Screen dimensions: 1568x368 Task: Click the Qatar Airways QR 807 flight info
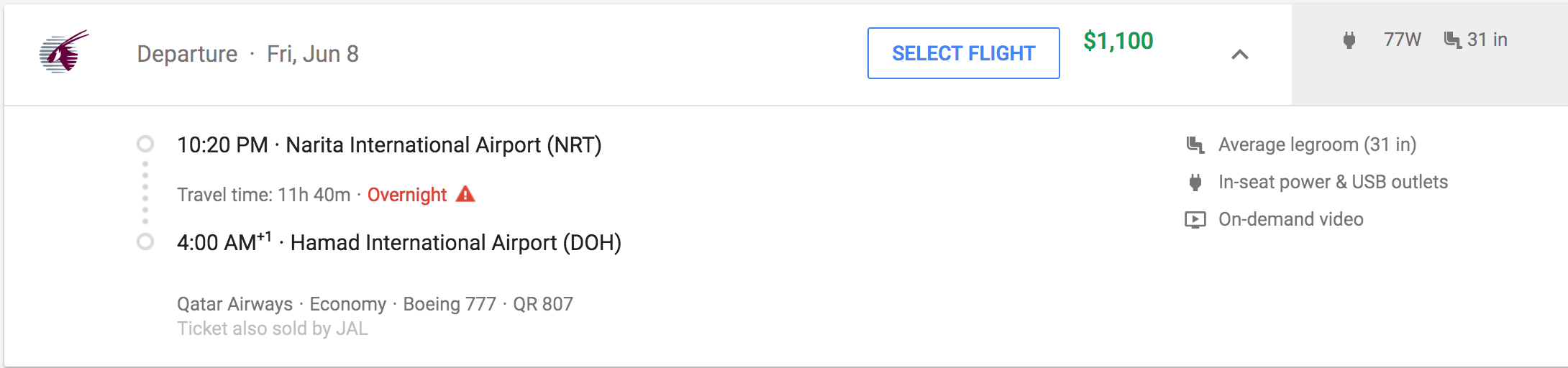click(375, 304)
